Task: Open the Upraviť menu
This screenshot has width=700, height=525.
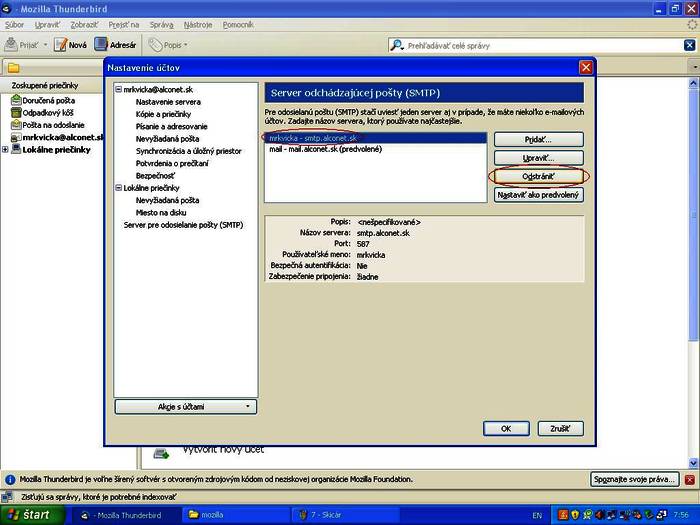Action: click(47, 25)
